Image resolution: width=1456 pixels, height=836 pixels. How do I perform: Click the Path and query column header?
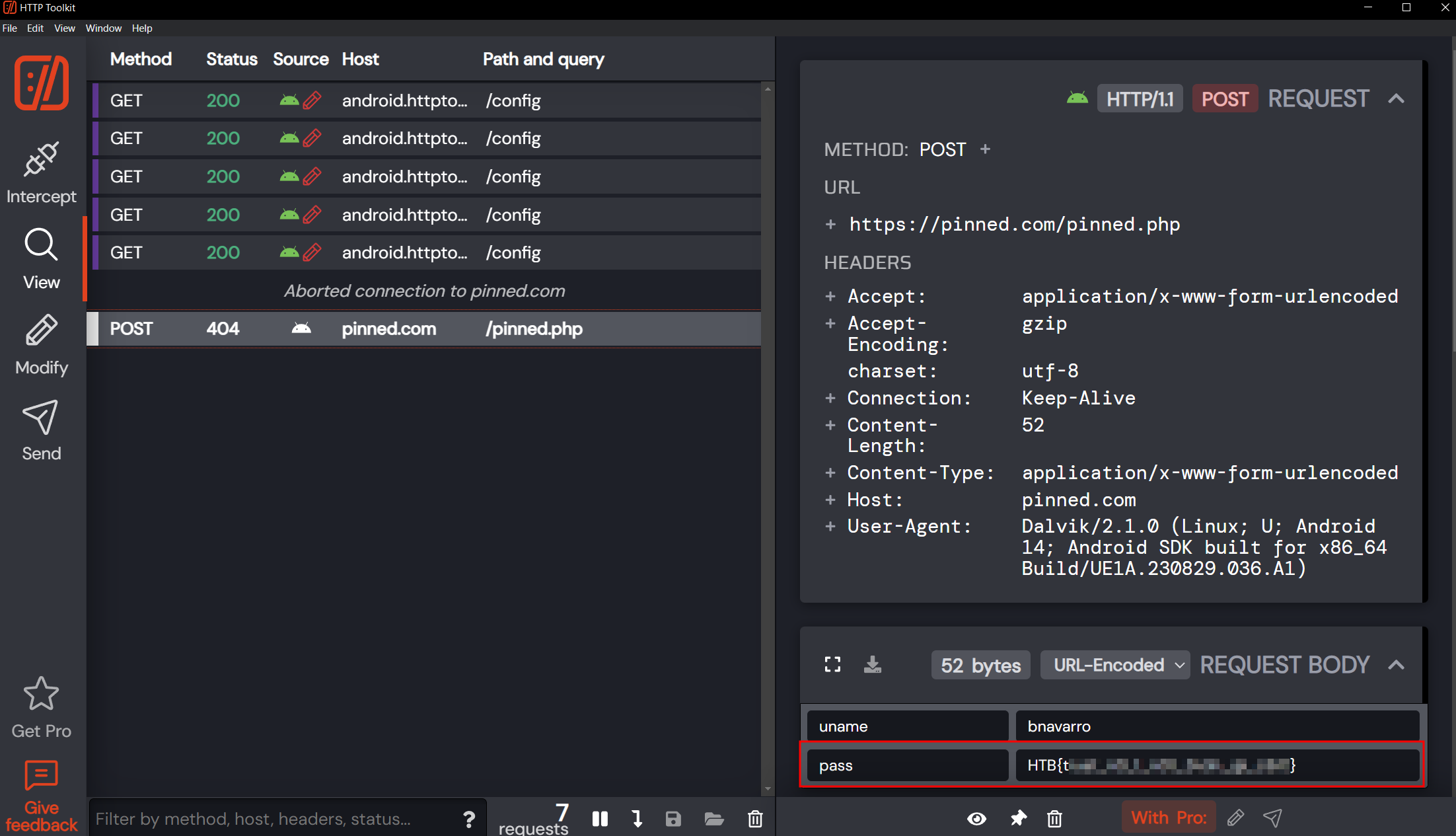(543, 59)
